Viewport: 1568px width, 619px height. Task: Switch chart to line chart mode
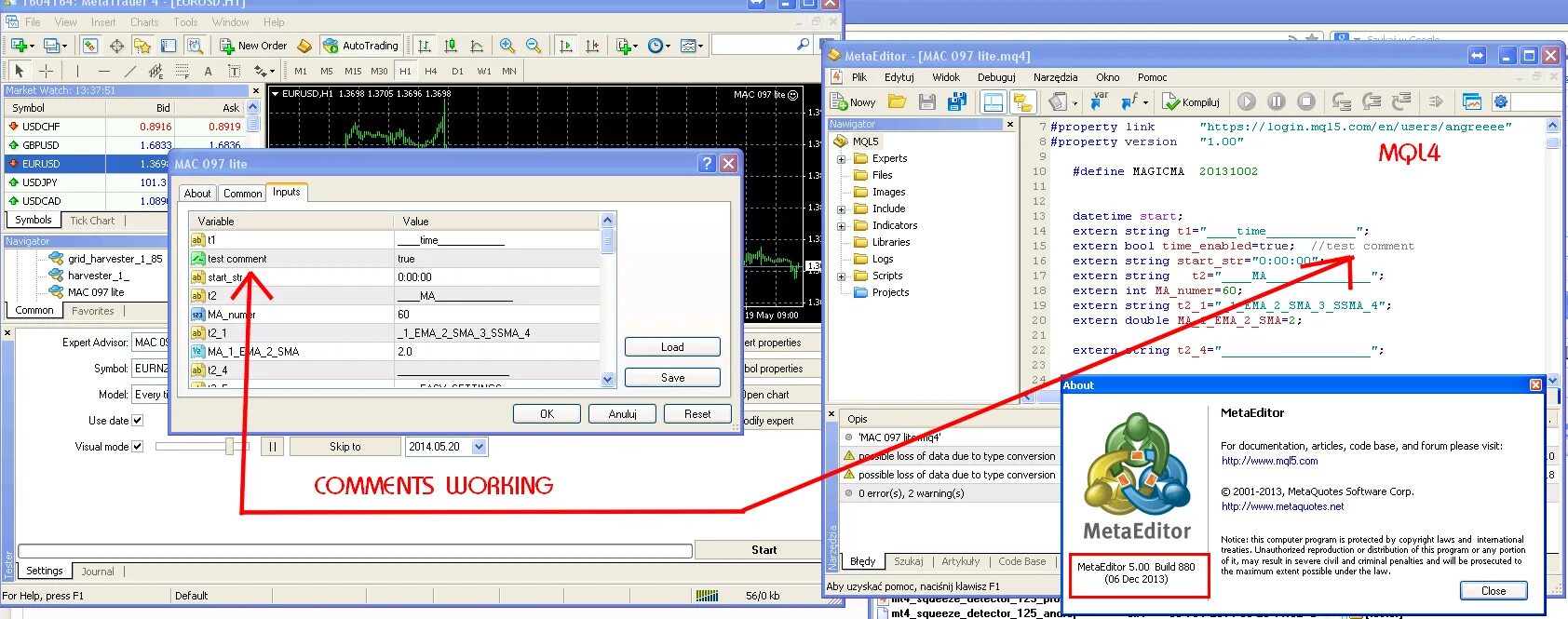(477, 45)
